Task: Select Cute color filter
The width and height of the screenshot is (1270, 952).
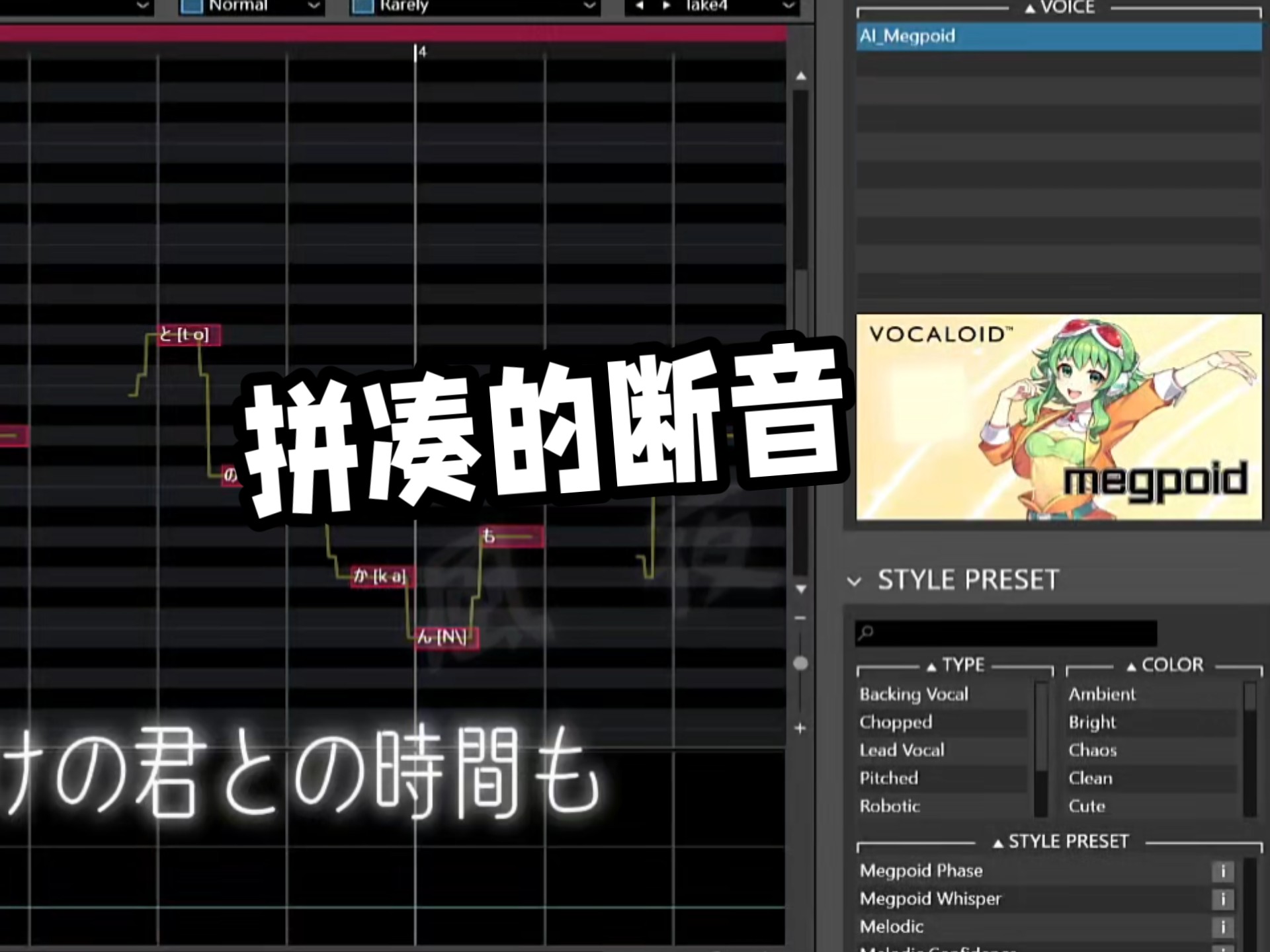Action: click(x=1152, y=807)
